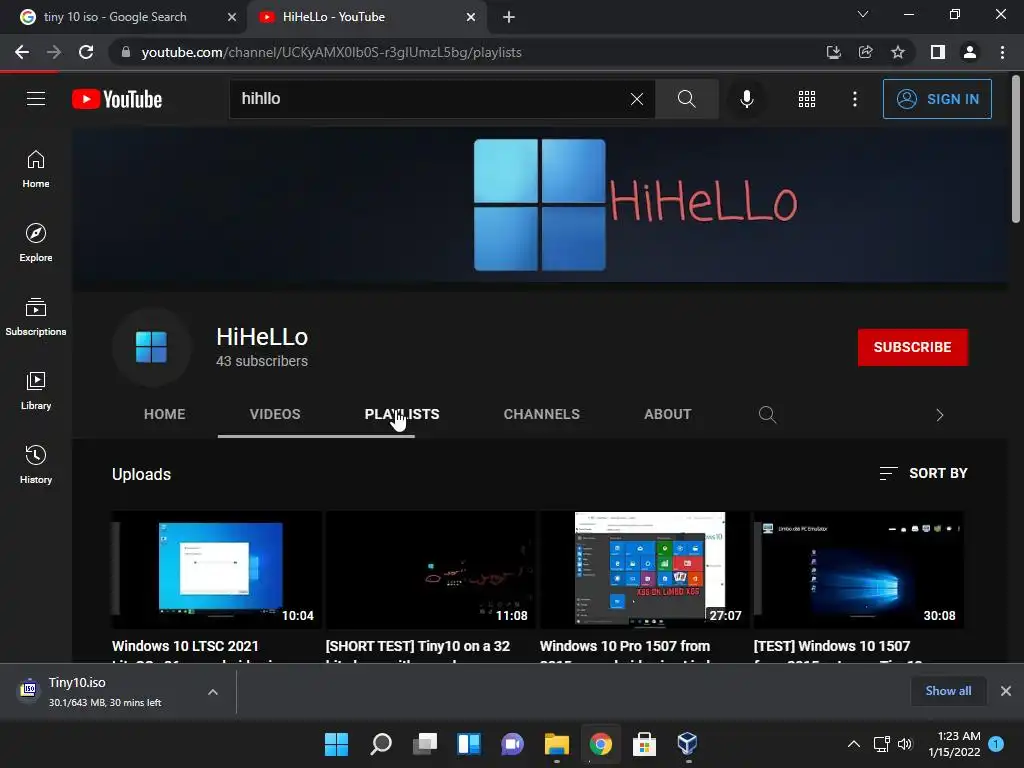This screenshot has width=1024, height=768.
Task: Open the Chrome profile icon
Action: pos(970,52)
